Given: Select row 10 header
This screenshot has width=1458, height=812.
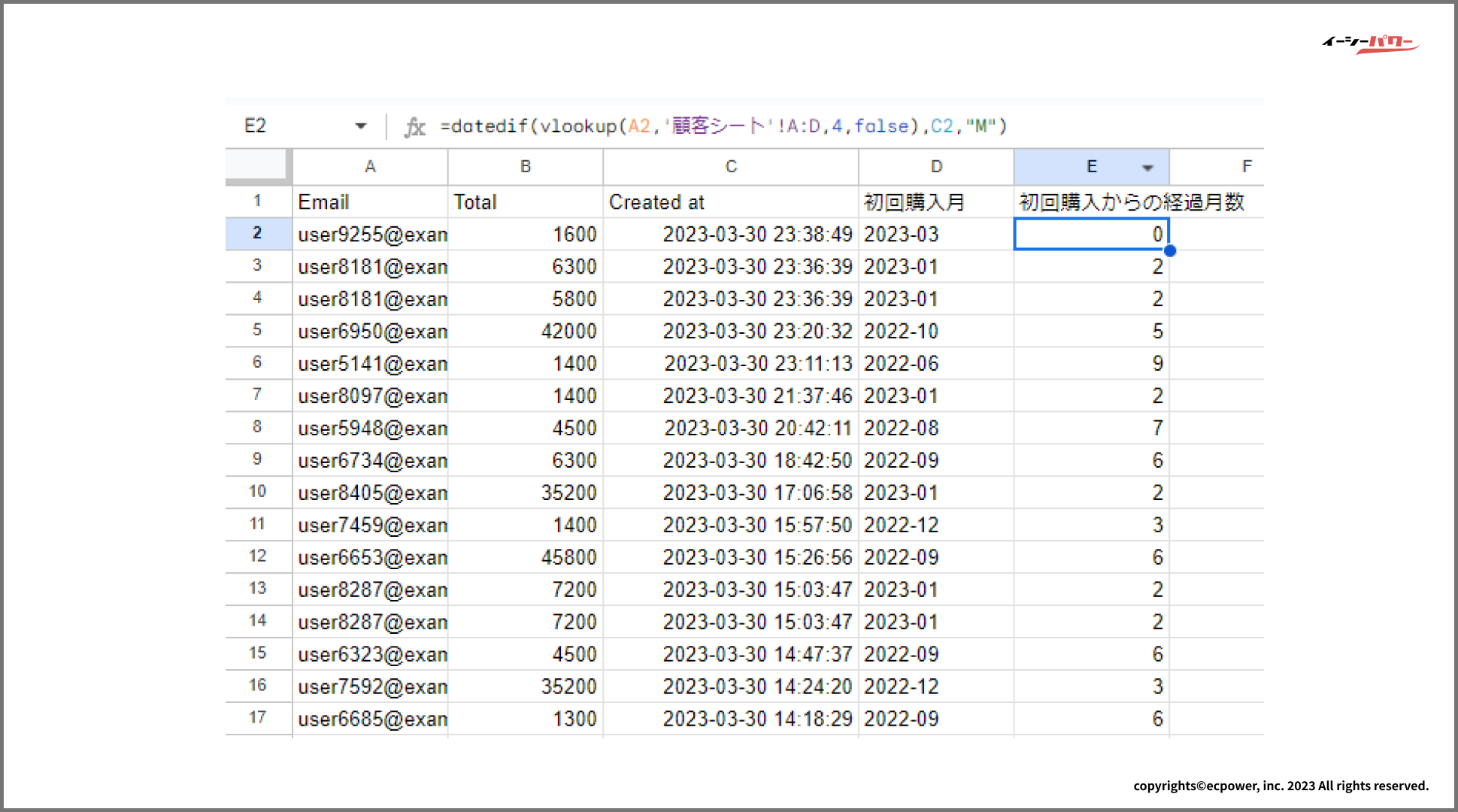Looking at the screenshot, I should pos(257,492).
